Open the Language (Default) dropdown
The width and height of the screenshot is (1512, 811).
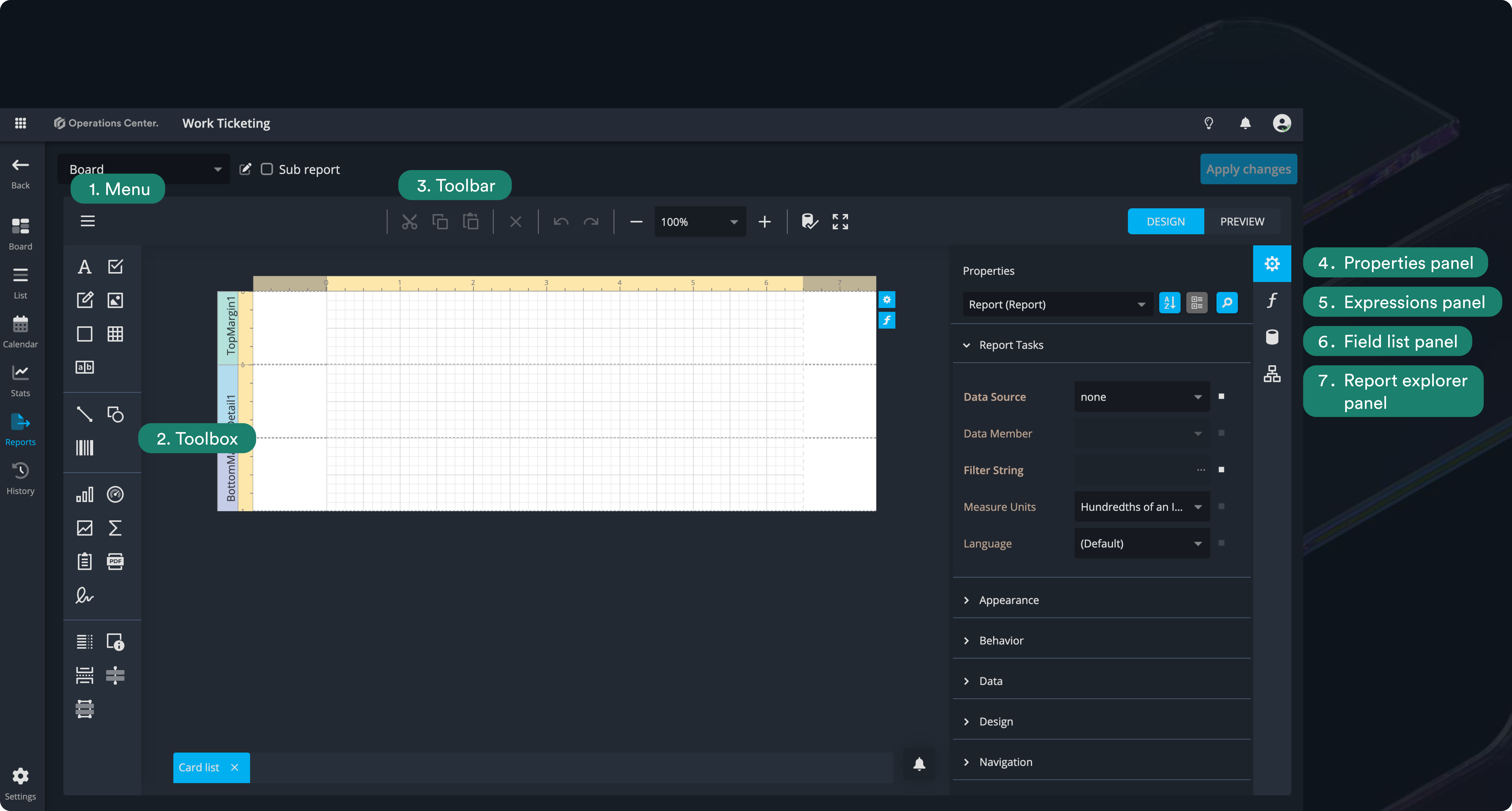tap(1142, 544)
